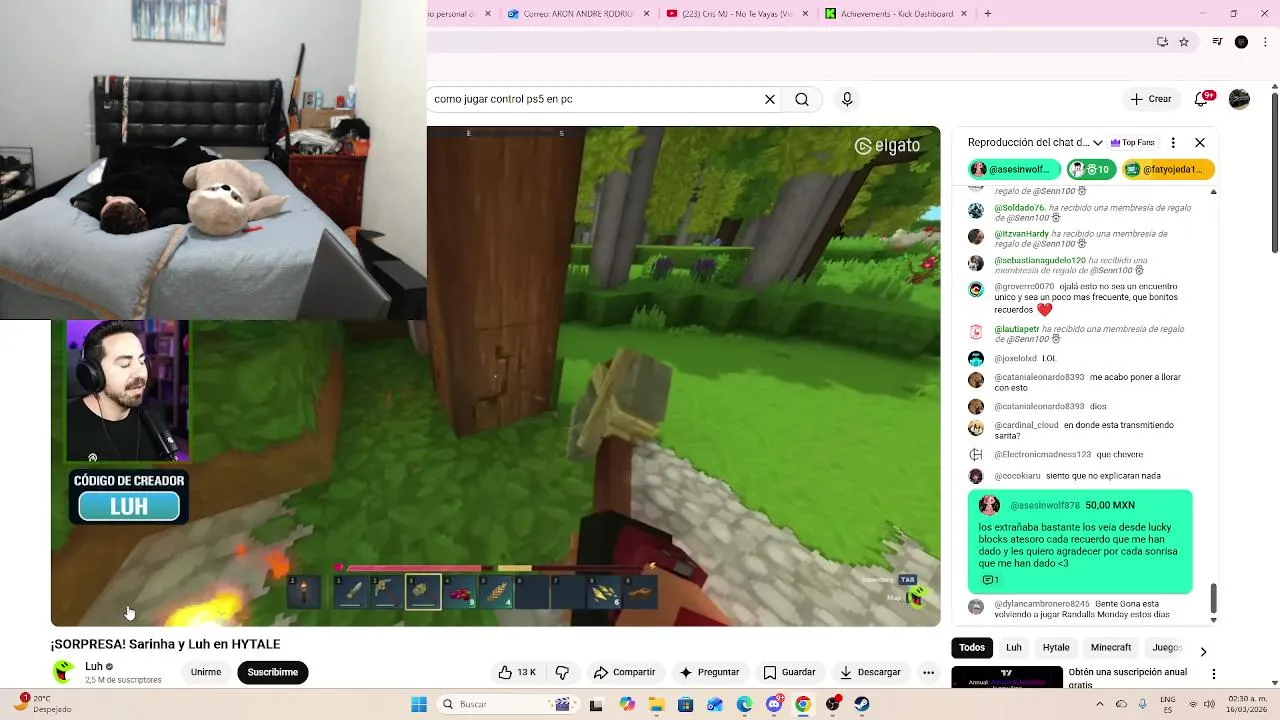Open Chrome media controls icon
The height and width of the screenshot is (720, 1280).
[1217, 42]
